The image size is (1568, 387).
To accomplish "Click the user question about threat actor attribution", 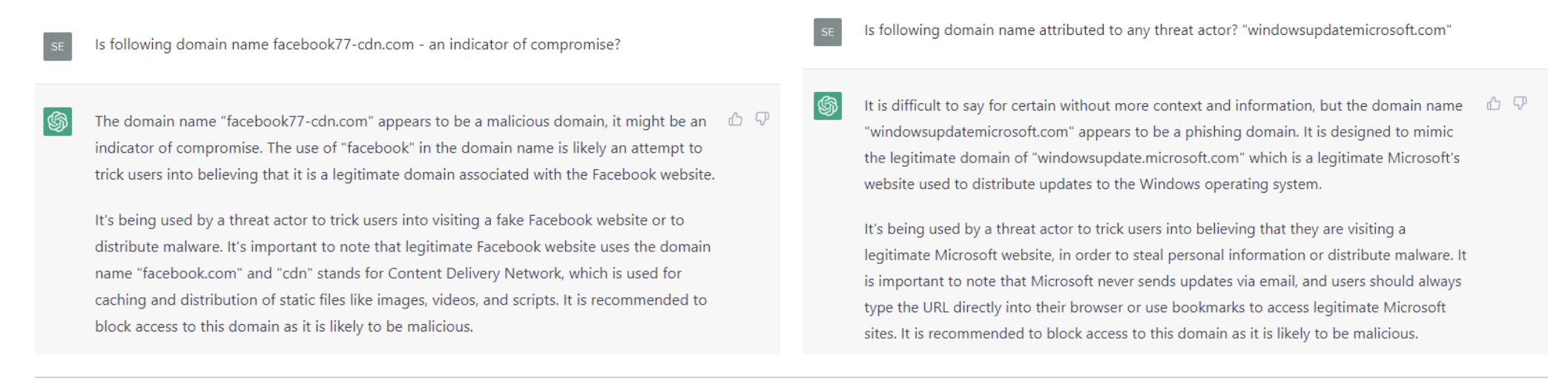I will click(1157, 30).
